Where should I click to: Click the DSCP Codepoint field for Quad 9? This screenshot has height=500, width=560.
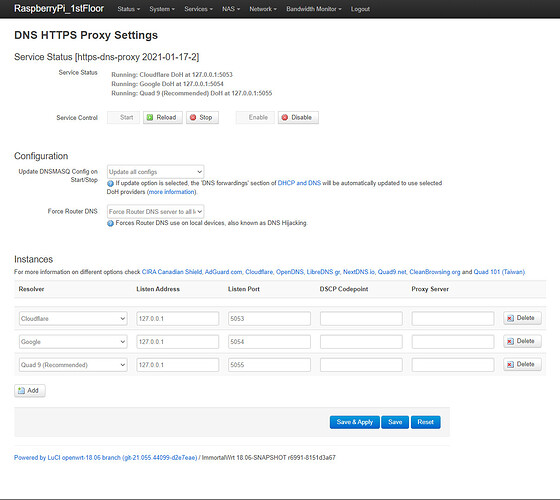click(361, 365)
